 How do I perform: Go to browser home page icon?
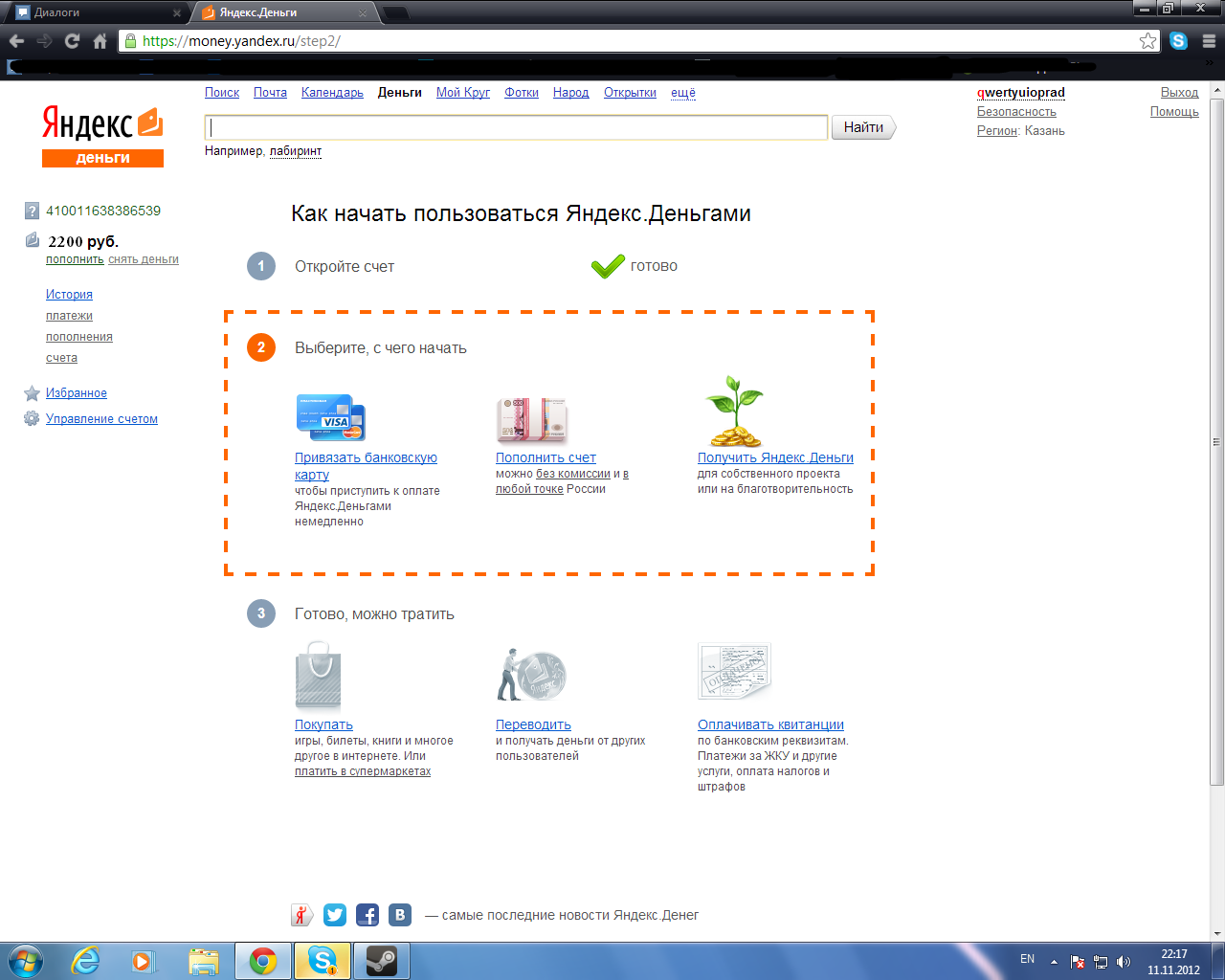100,41
